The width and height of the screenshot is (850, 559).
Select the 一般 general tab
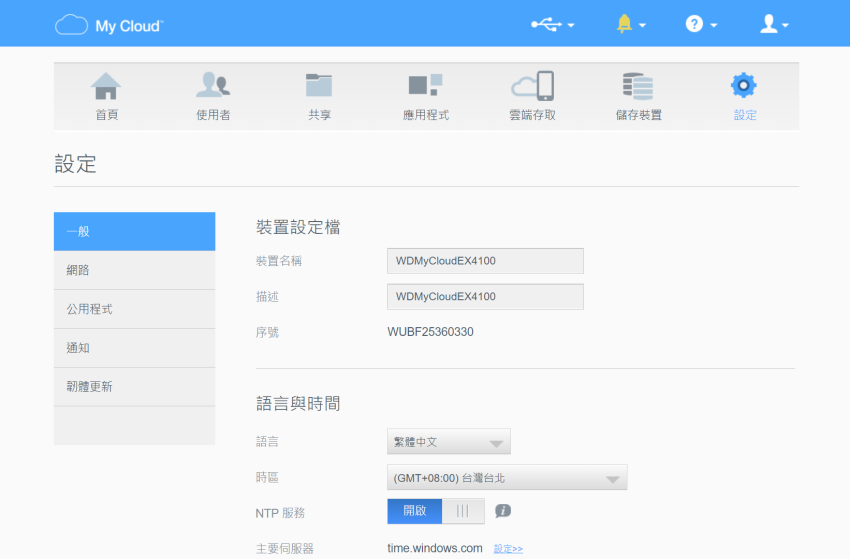(x=134, y=232)
